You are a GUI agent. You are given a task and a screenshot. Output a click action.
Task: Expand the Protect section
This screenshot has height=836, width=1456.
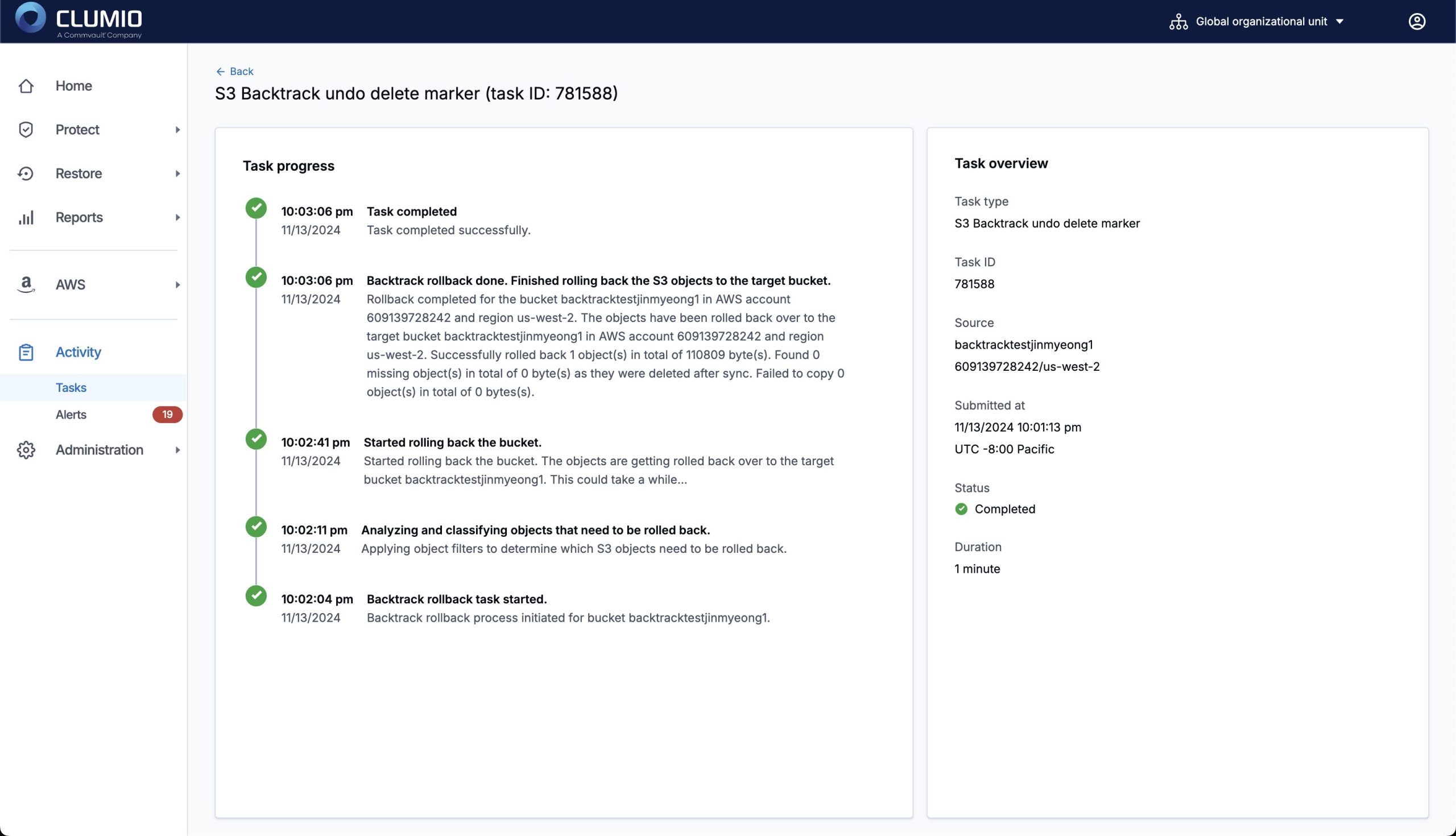coord(178,129)
